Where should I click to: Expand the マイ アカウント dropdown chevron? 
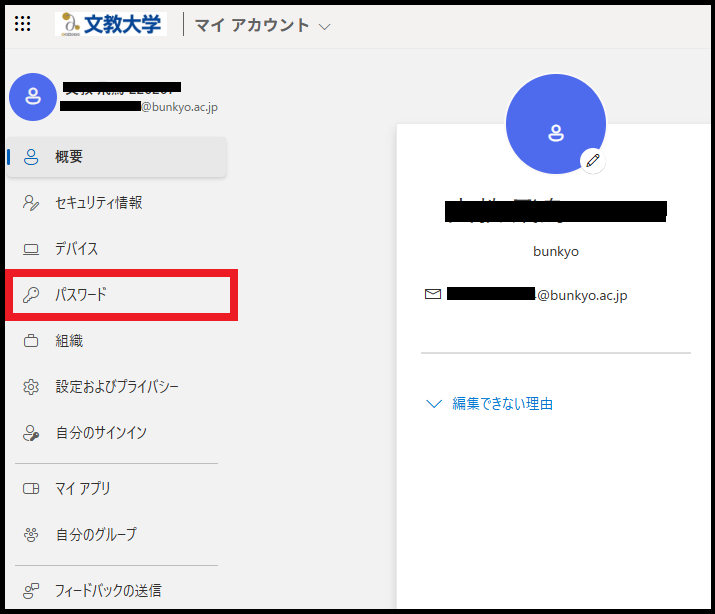coord(324,27)
